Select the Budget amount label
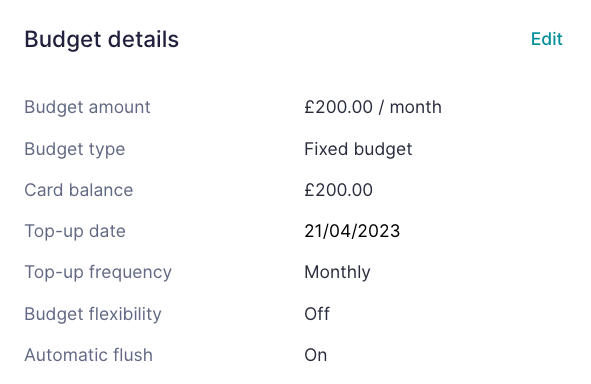This screenshot has height=384, width=591. (87, 107)
